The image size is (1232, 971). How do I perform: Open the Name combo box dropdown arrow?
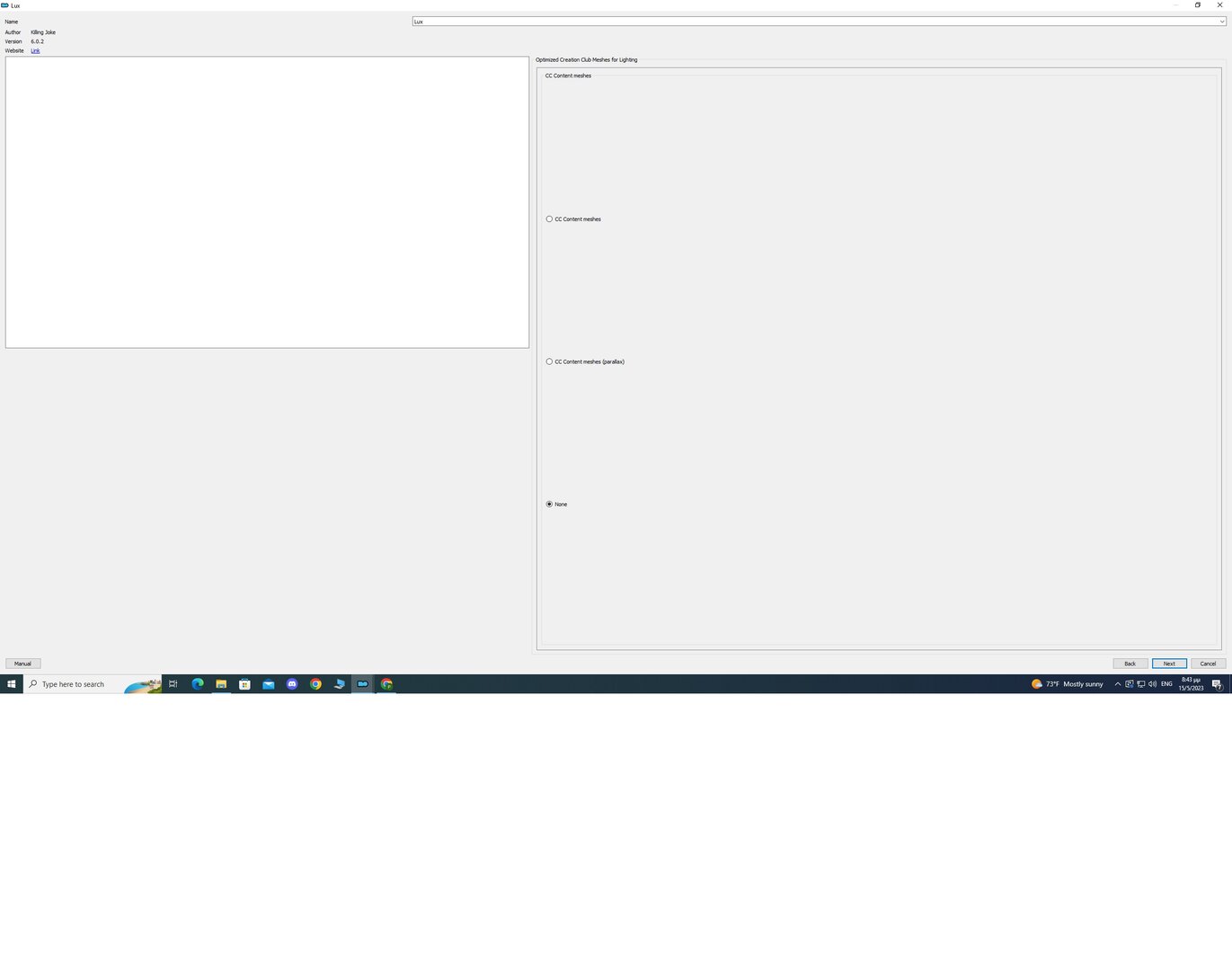click(x=1222, y=22)
